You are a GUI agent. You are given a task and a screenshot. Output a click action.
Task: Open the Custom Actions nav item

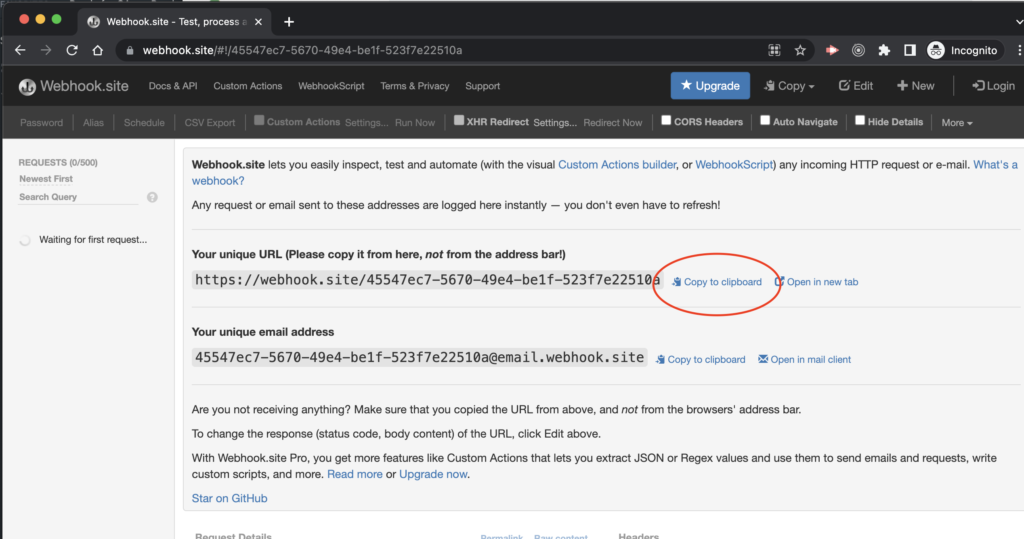248,86
